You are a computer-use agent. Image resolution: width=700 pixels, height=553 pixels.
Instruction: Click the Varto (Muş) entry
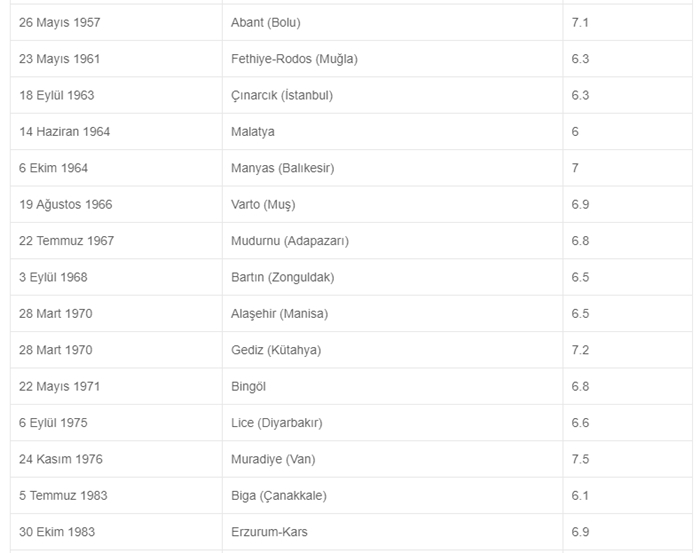click(263, 204)
